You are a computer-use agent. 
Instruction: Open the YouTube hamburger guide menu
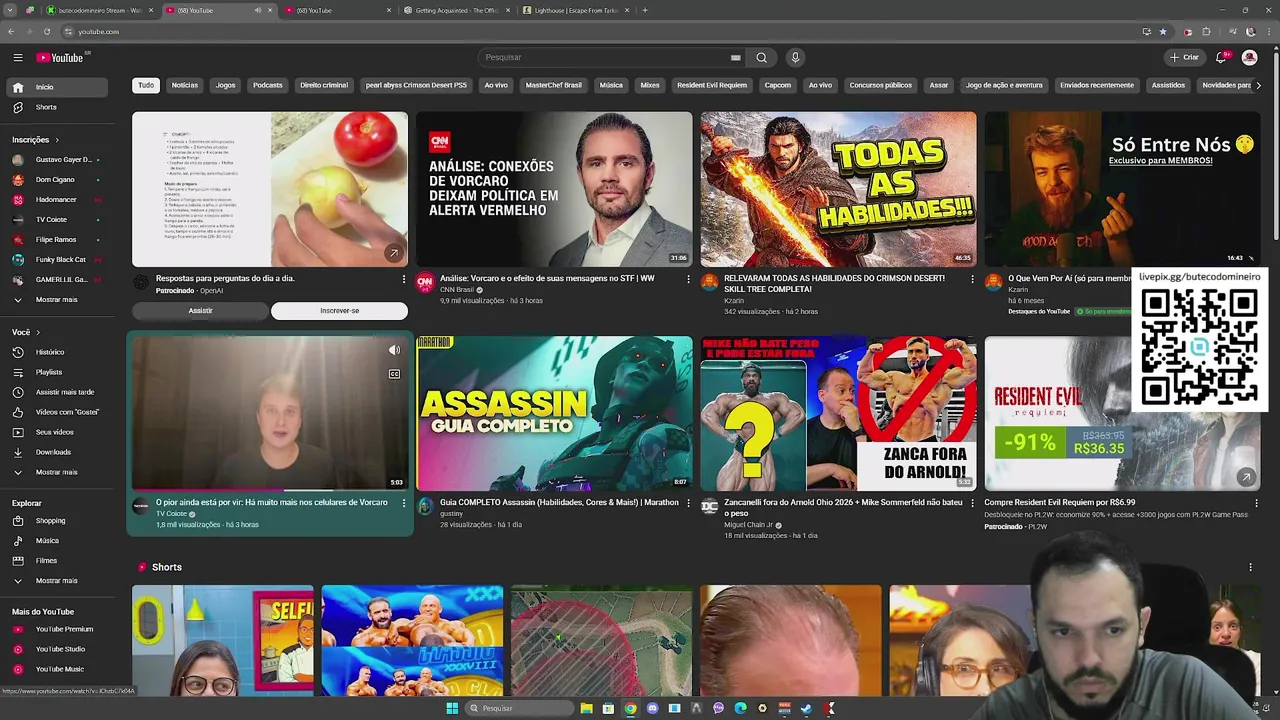coord(18,57)
